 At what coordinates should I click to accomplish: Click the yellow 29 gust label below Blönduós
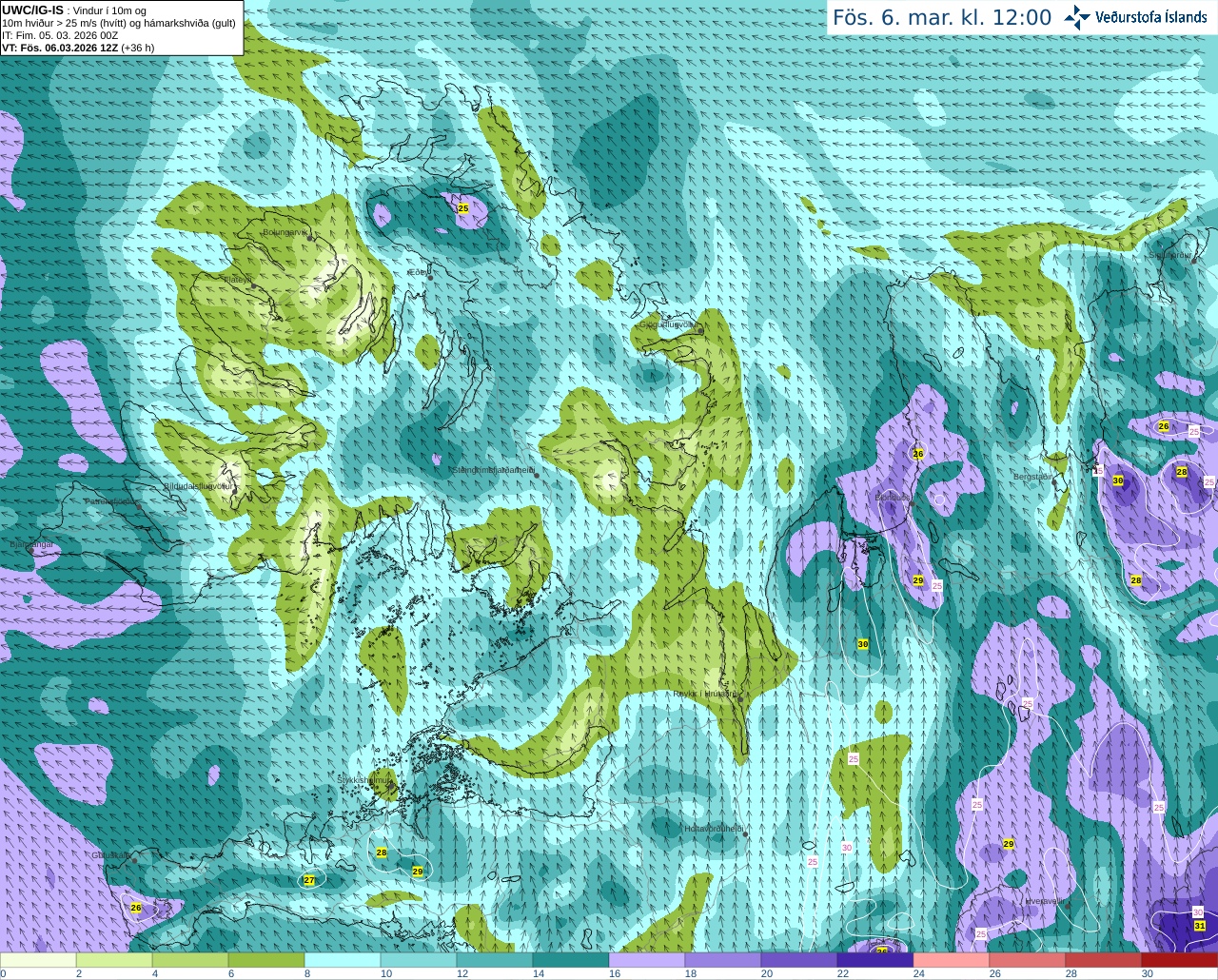918,580
